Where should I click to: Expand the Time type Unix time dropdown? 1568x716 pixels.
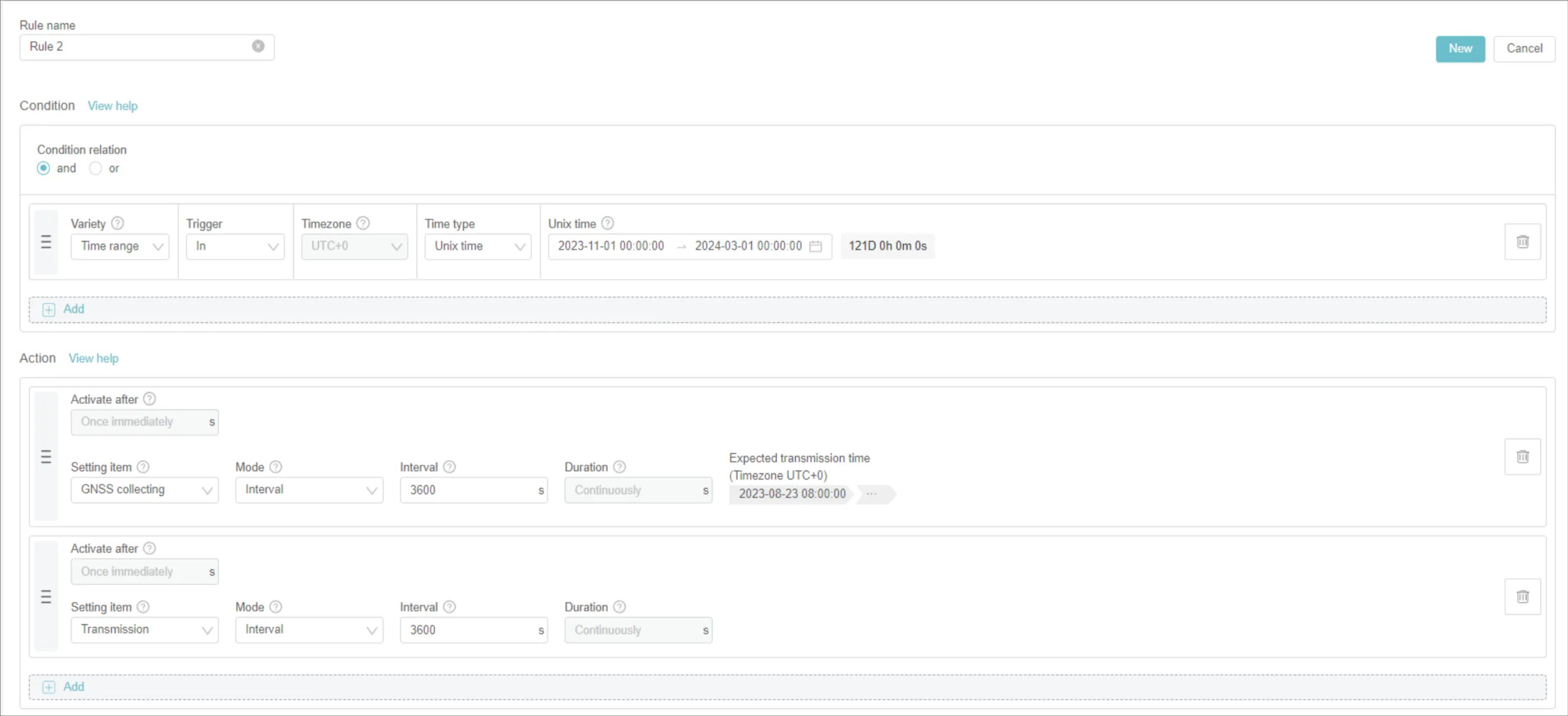[478, 246]
